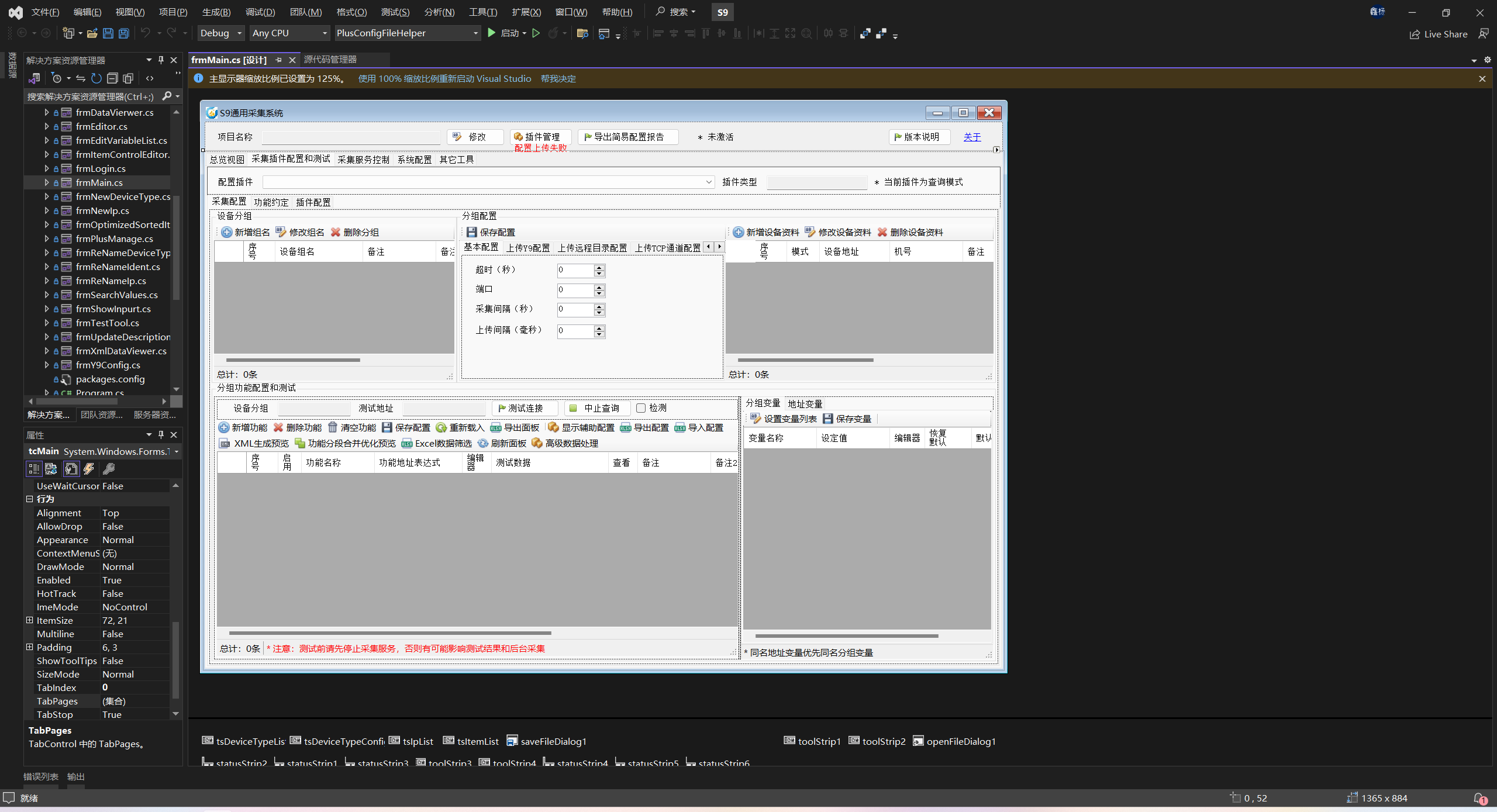Click Excel数据筛选 toolbar button
This screenshot has height=812, width=1497.
pyautogui.click(x=436, y=443)
